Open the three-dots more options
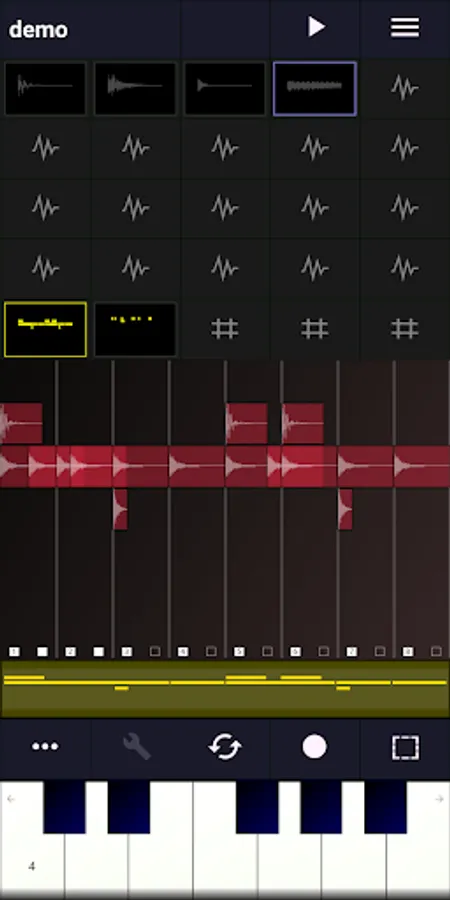Screen dimensions: 450x900 (x=45, y=747)
